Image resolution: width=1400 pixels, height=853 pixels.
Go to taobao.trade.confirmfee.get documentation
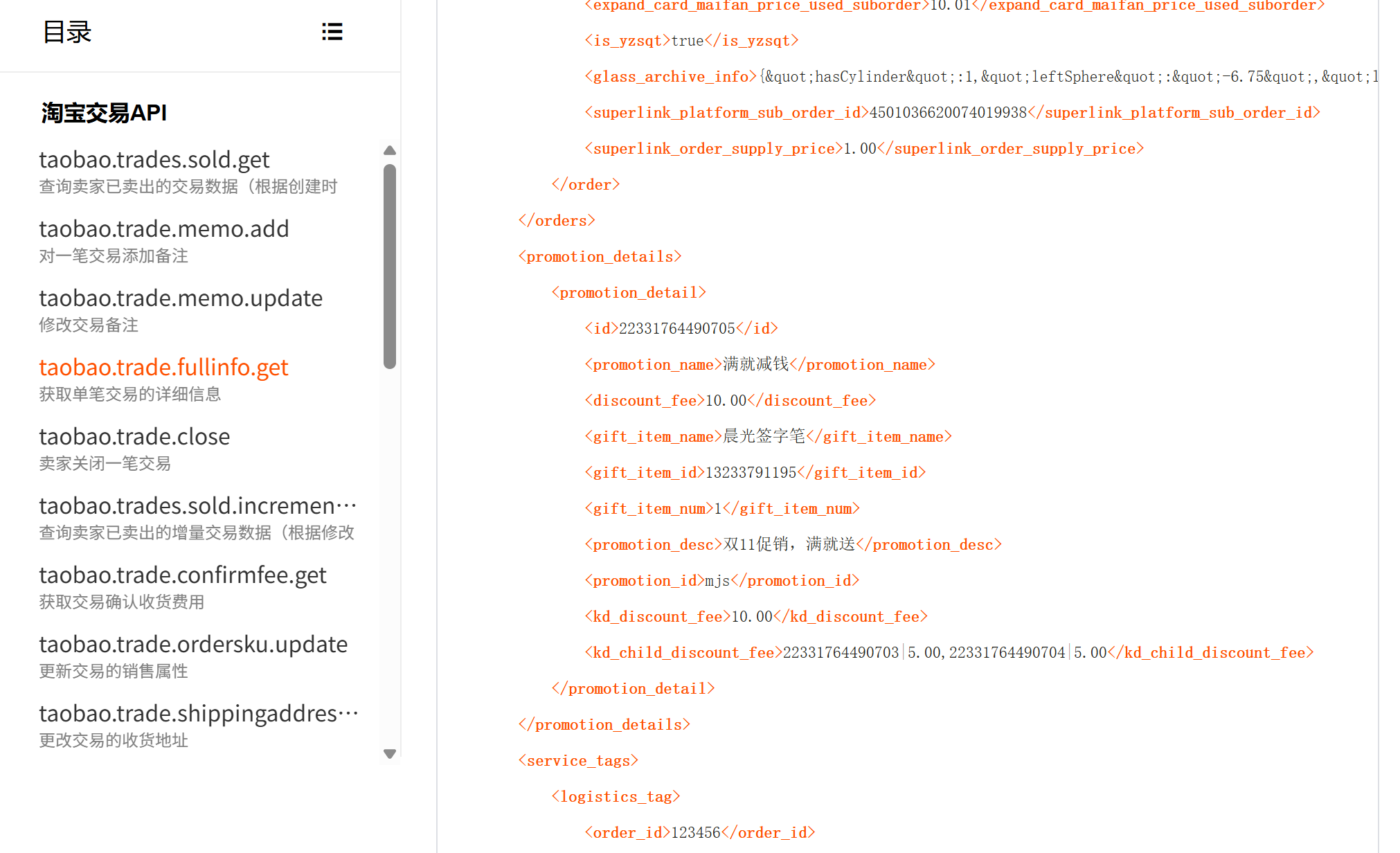pyautogui.click(x=182, y=575)
